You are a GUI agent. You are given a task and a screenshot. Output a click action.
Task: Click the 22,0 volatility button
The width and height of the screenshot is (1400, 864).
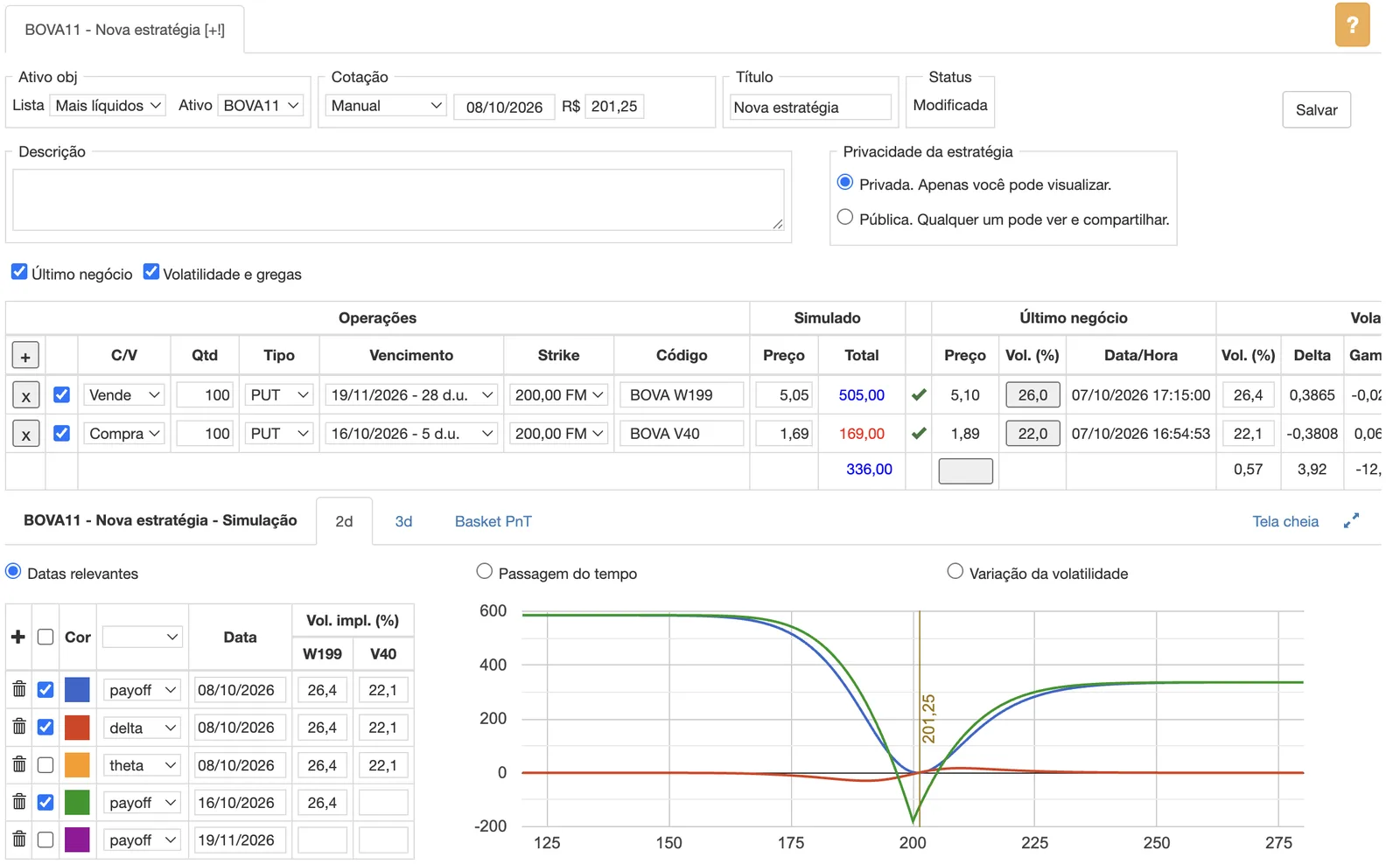[x=1032, y=434]
